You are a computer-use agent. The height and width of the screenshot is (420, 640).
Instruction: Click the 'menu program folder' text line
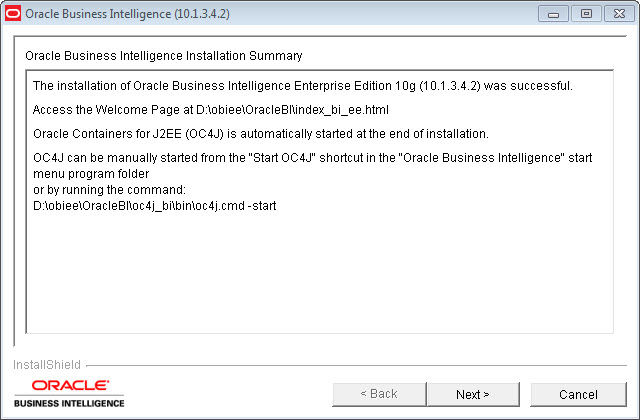pyautogui.click(x=91, y=174)
